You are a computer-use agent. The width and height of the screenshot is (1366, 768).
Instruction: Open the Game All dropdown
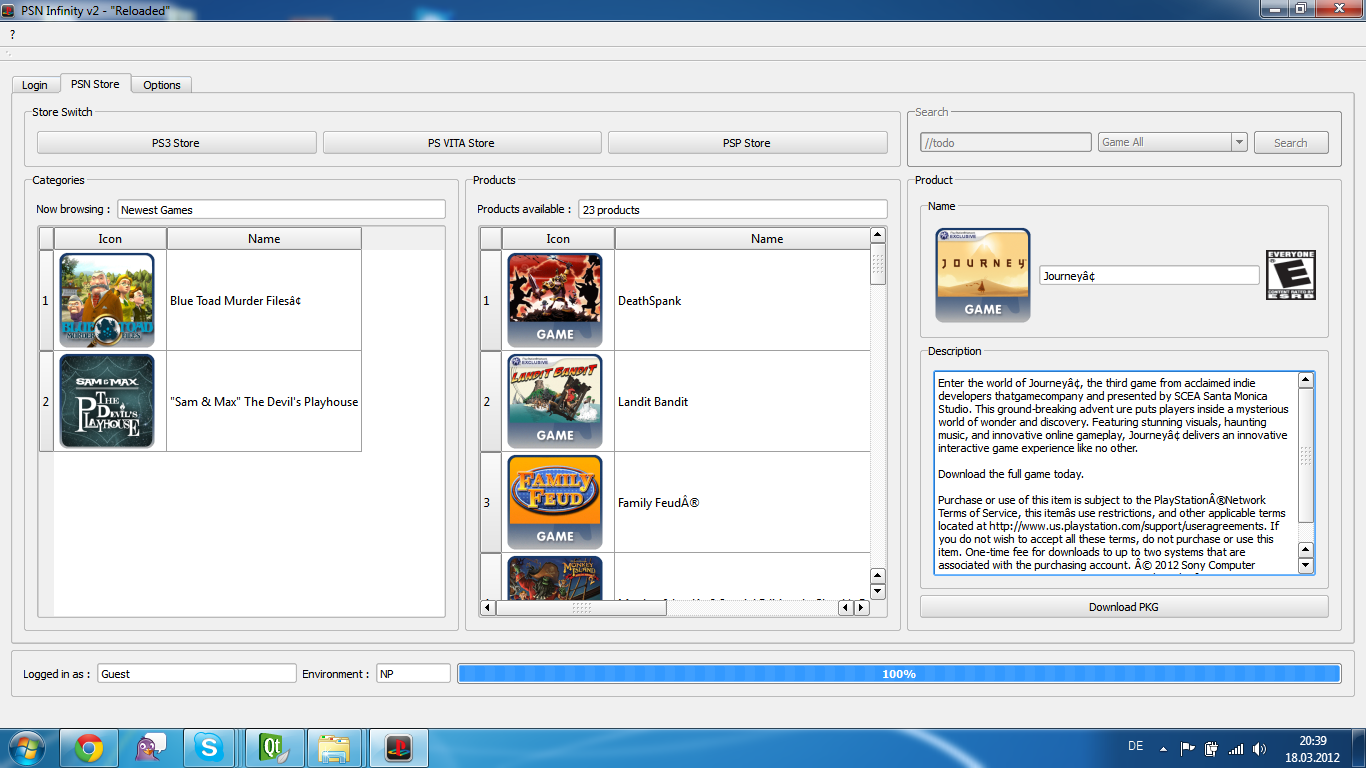click(1173, 142)
